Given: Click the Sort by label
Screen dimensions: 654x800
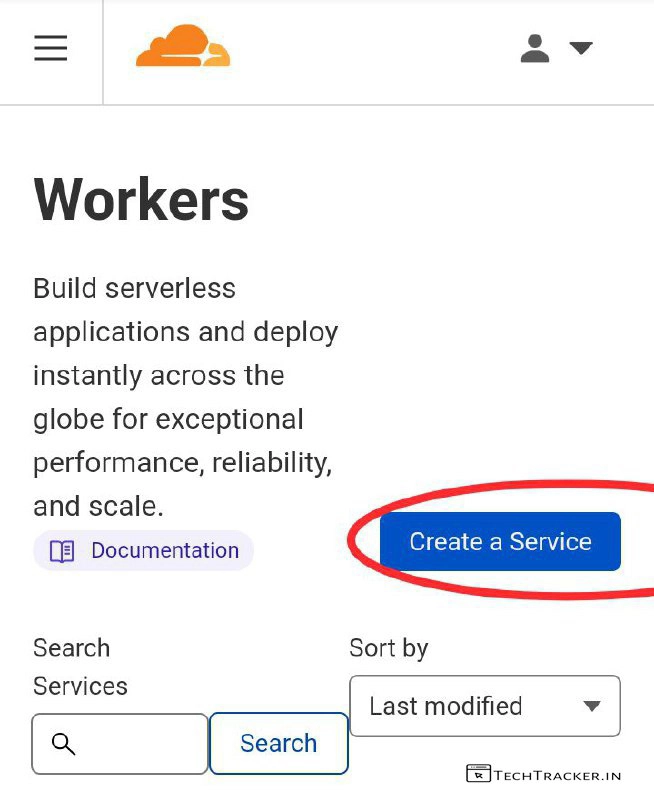Looking at the screenshot, I should [388, 648].
